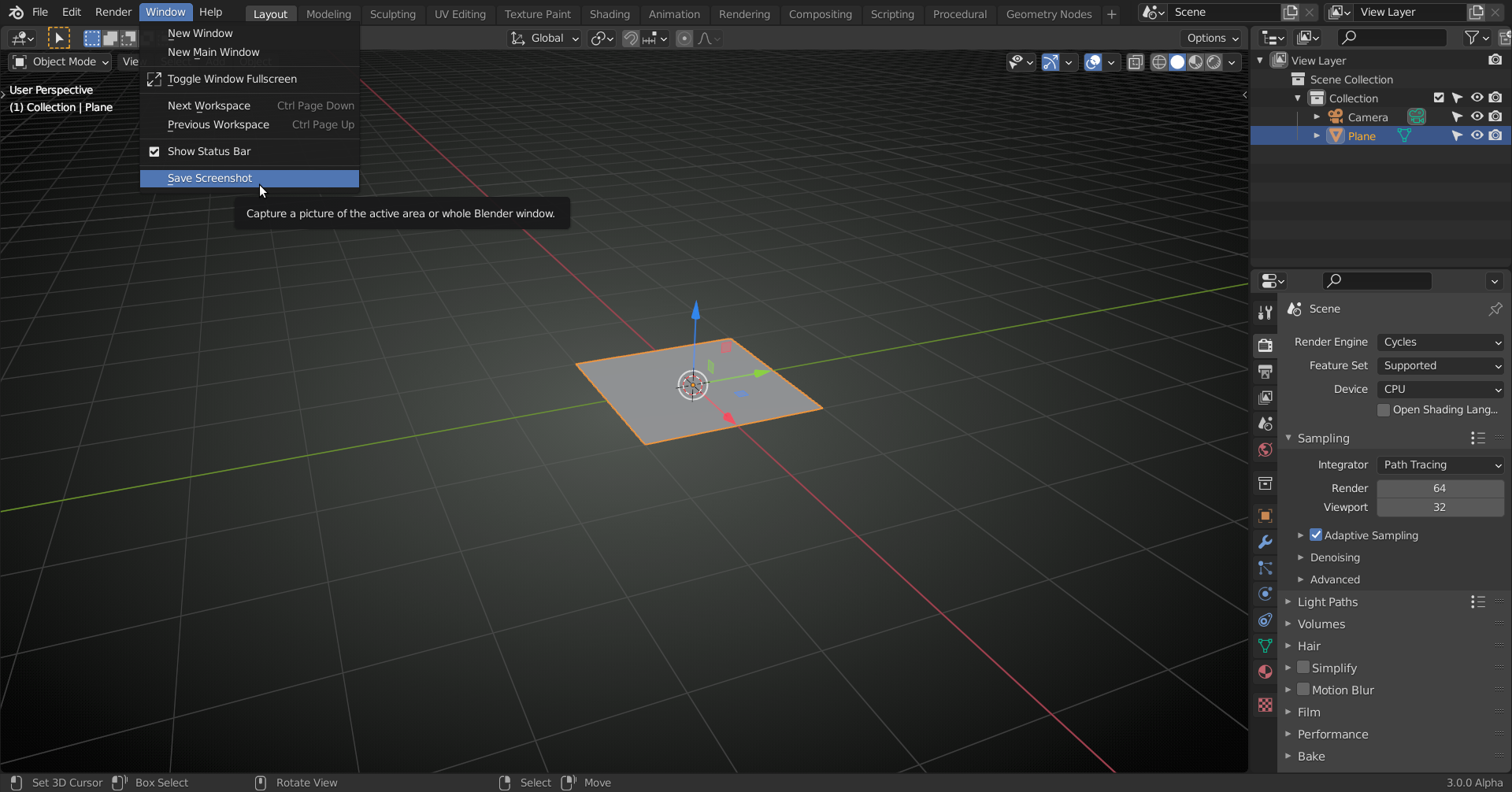
Task: Open the Global transform orientation dropdown
Action: pyautogui.click(x=545, y=38)
